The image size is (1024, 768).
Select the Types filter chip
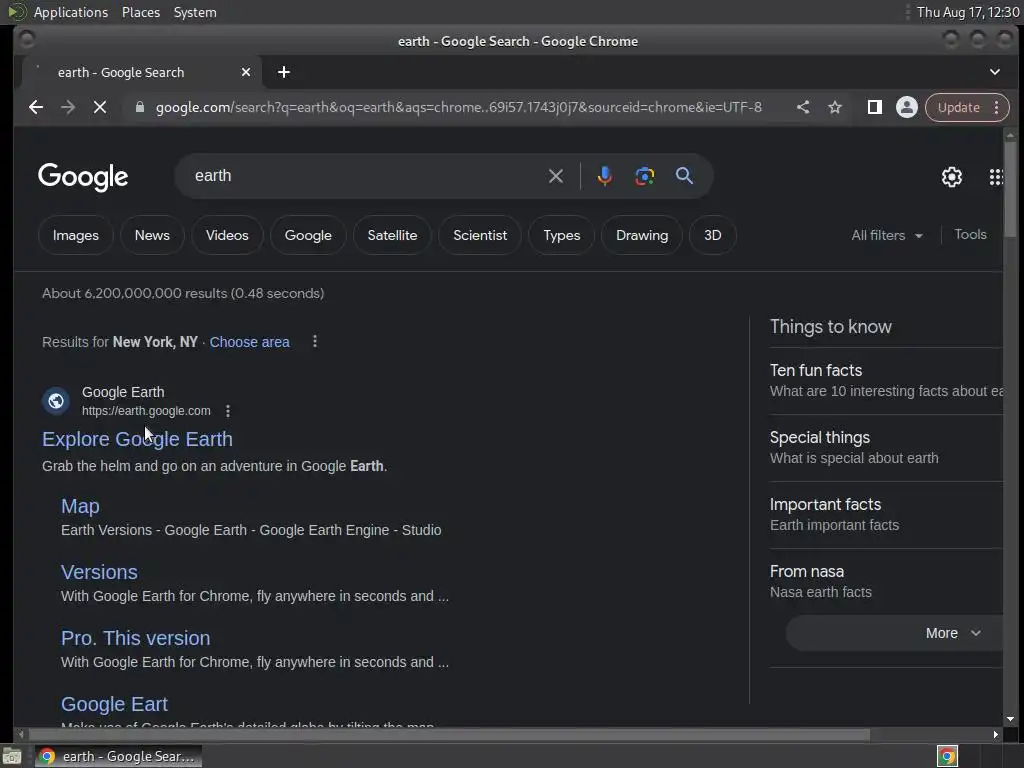pyautogui.click(x=562, y=235)
